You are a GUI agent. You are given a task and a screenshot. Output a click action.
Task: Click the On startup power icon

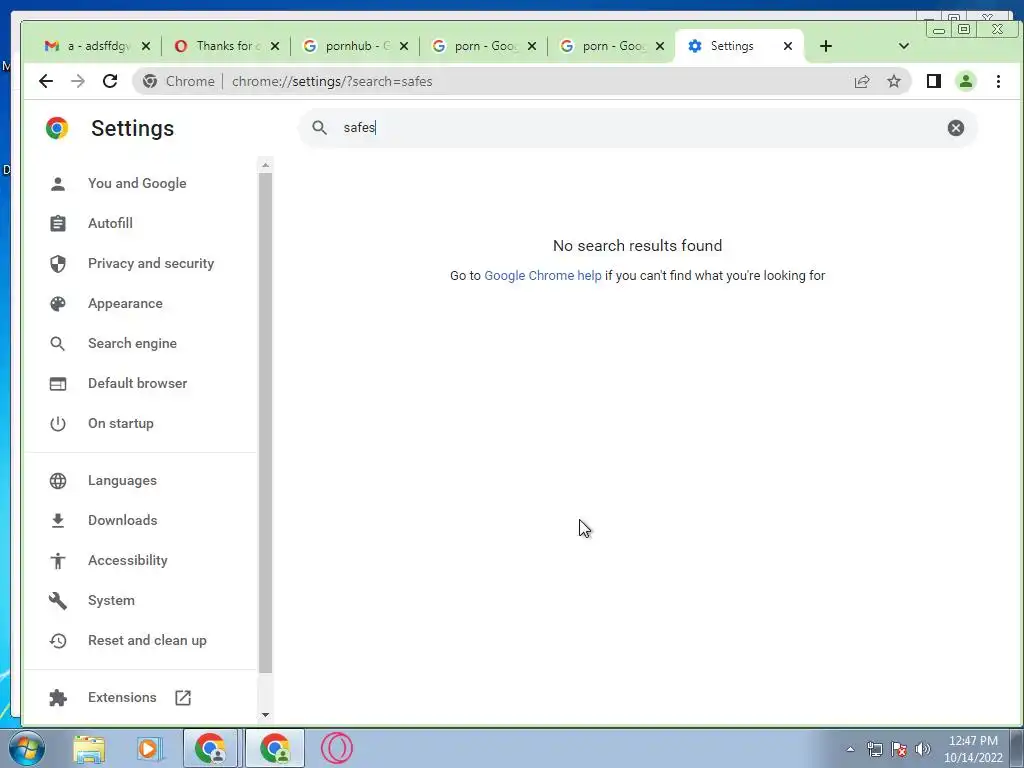tap(58, 423)
